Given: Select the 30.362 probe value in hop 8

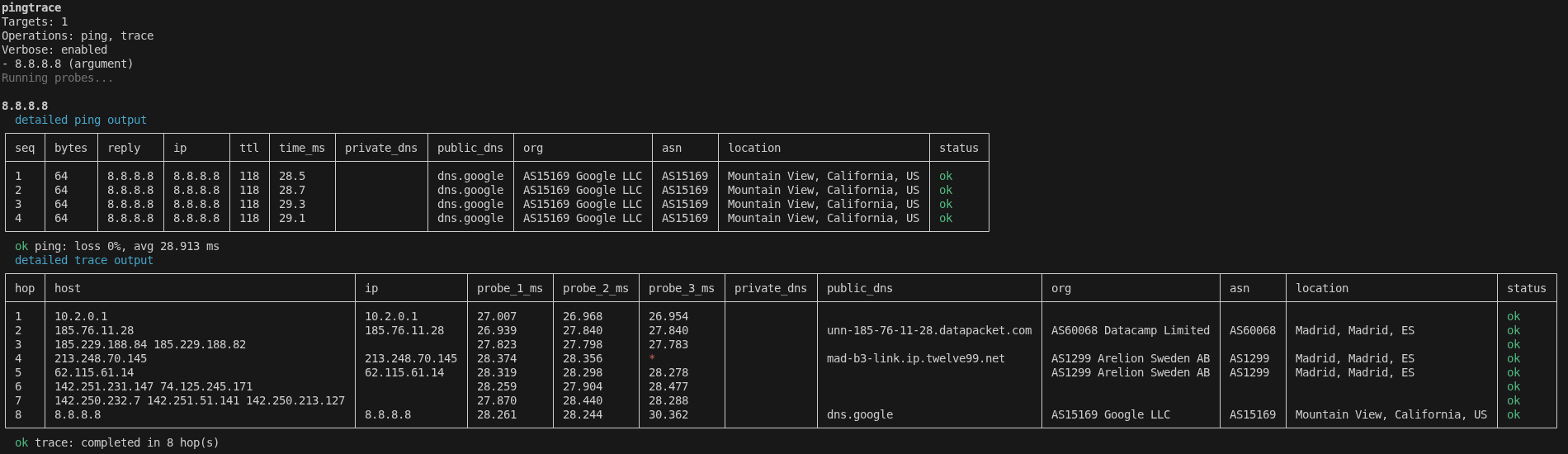Looking at the screenshot, I should 668,414.
